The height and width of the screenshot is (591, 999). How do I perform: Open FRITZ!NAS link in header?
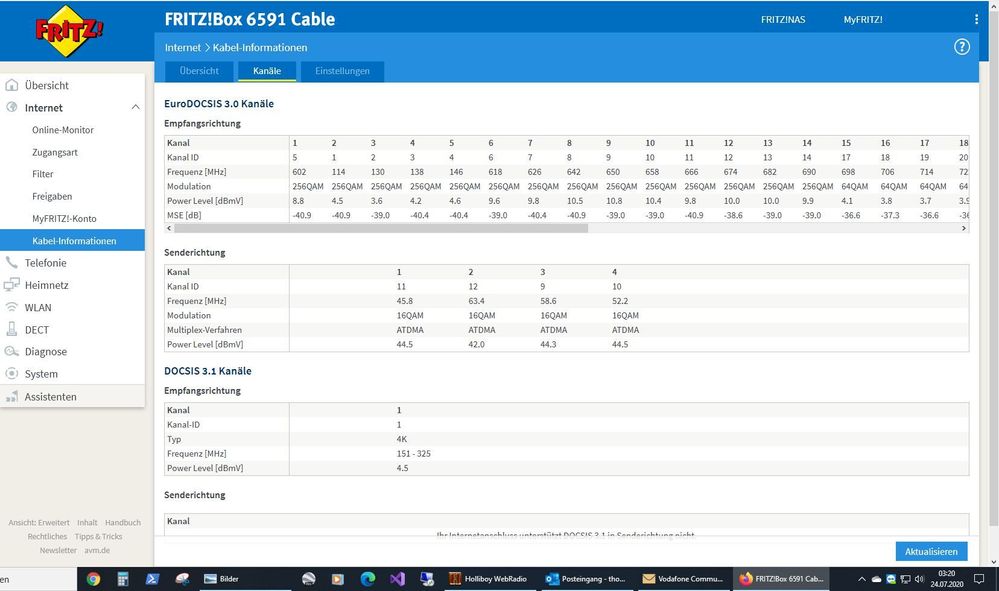(783, 20)
